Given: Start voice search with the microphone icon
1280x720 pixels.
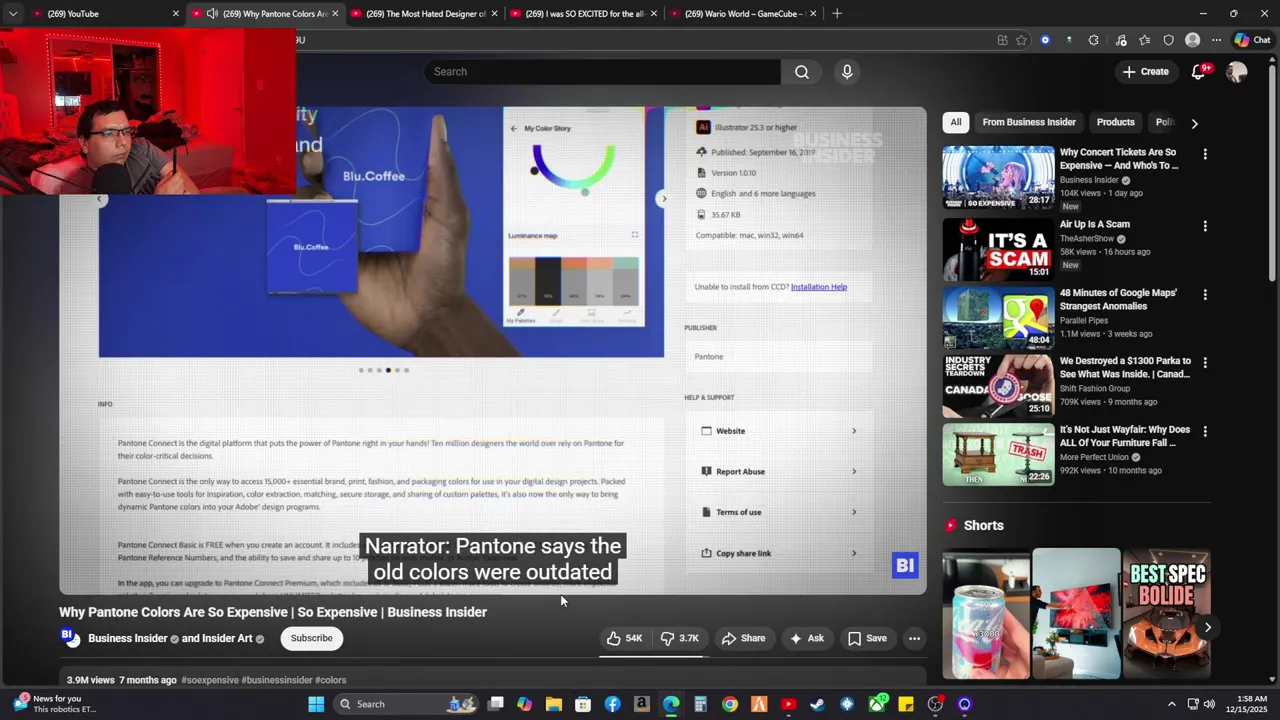Looking at the screenshot, I should point(847,72).
